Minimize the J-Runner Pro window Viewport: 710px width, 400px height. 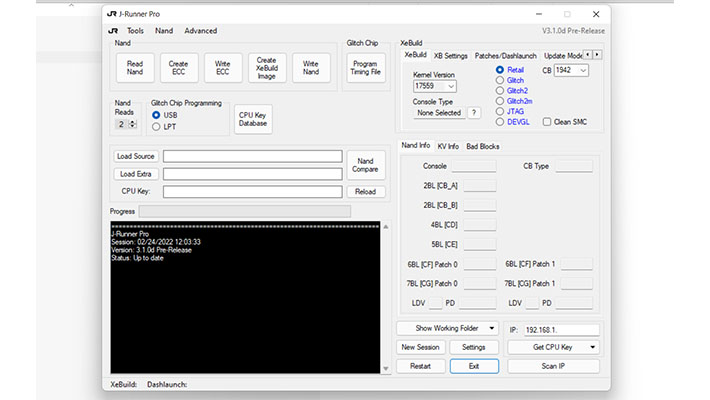pos(539,14)
